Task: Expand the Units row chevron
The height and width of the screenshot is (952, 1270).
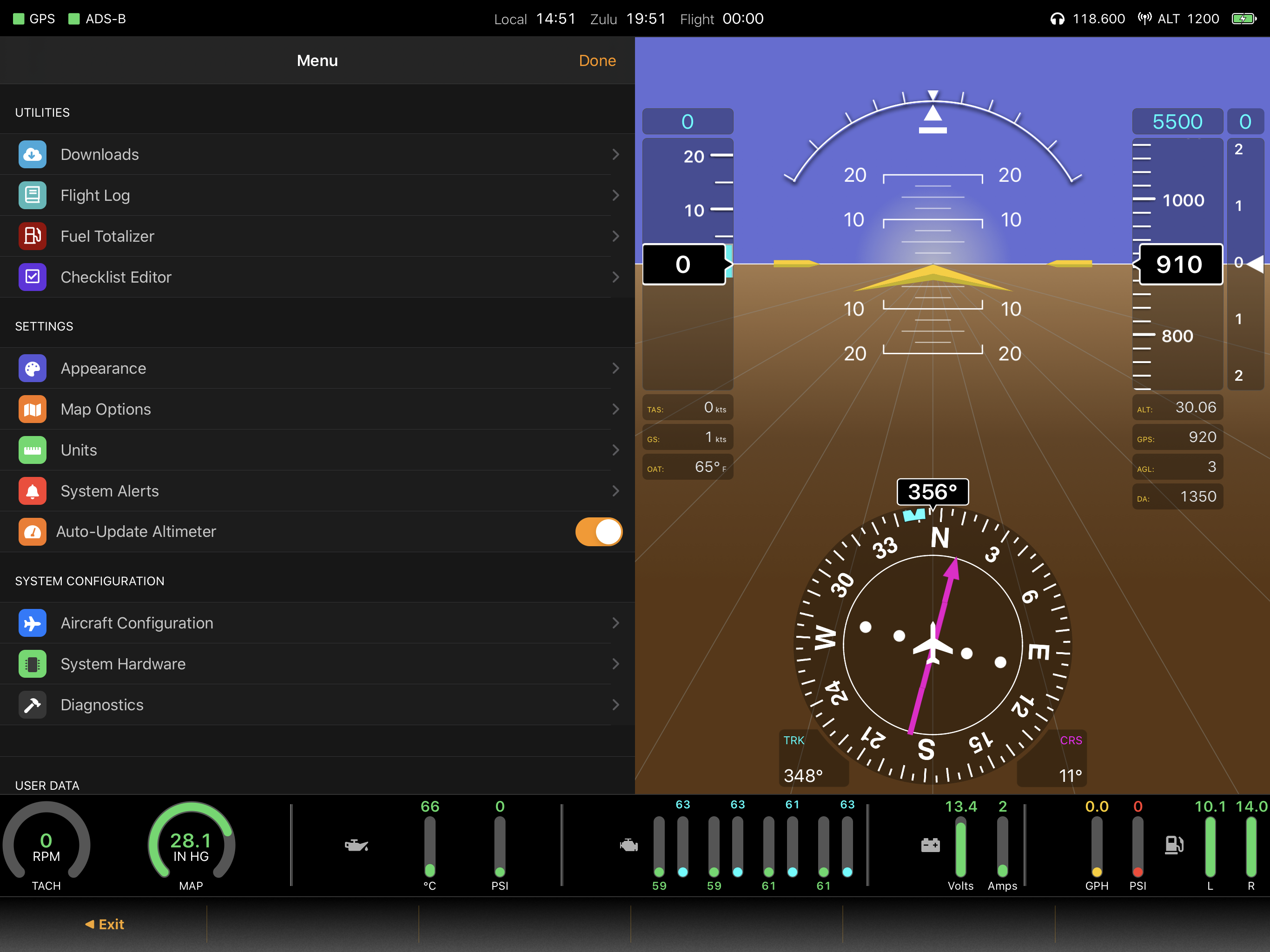Action: 615,450
